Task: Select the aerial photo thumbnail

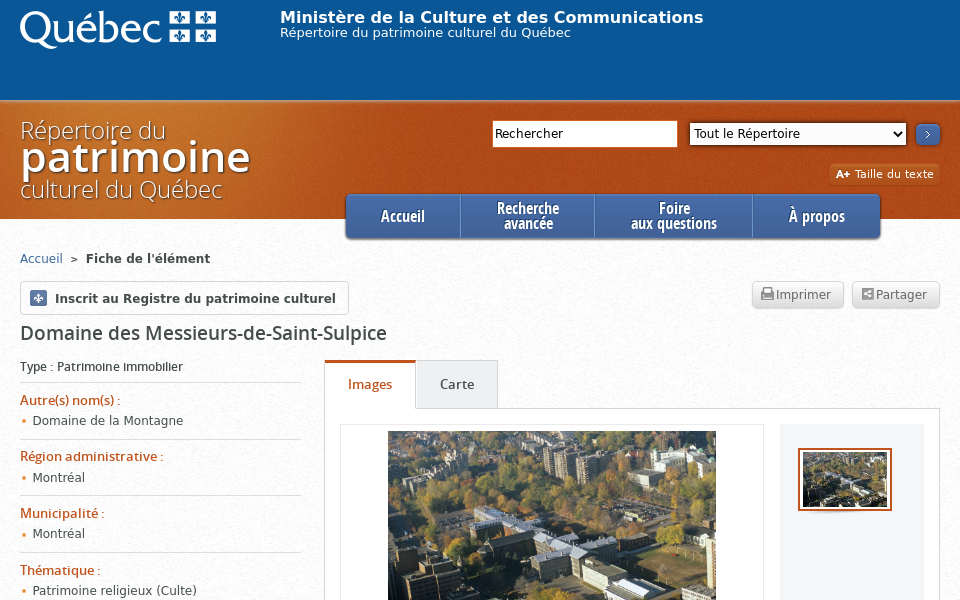Action: click(x=844, y=478)
